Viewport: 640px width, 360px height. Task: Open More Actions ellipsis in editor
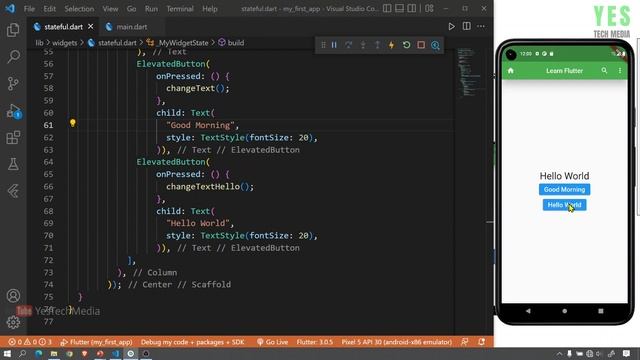[x=481, y=27]
